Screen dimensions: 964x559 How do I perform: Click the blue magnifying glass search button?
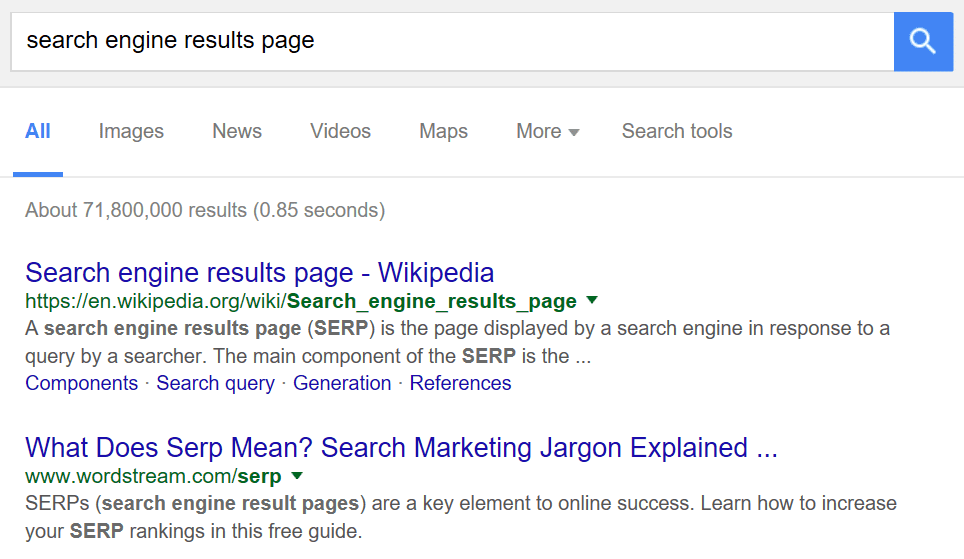click(x=922, y=41)
